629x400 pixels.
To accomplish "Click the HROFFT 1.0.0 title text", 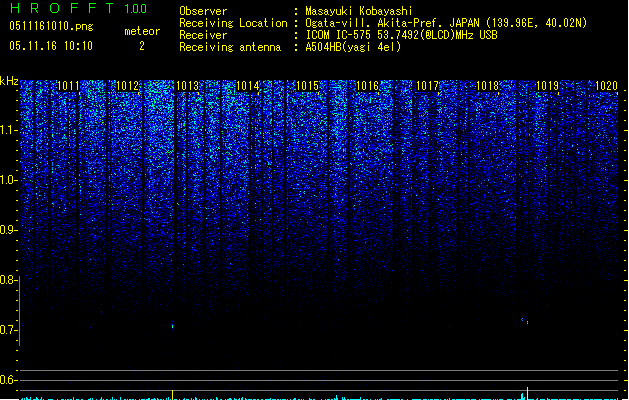I will [x=79, y=8].
